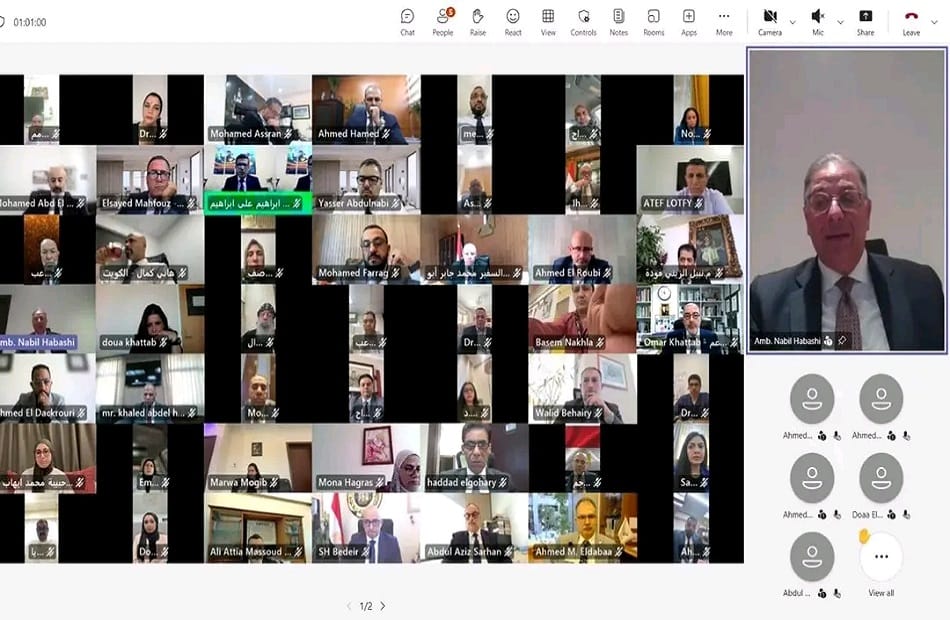Viewport: 950px width, 620px height.
Task: Expand the Camera options dropdown arrow
Action: click(793, 21)
